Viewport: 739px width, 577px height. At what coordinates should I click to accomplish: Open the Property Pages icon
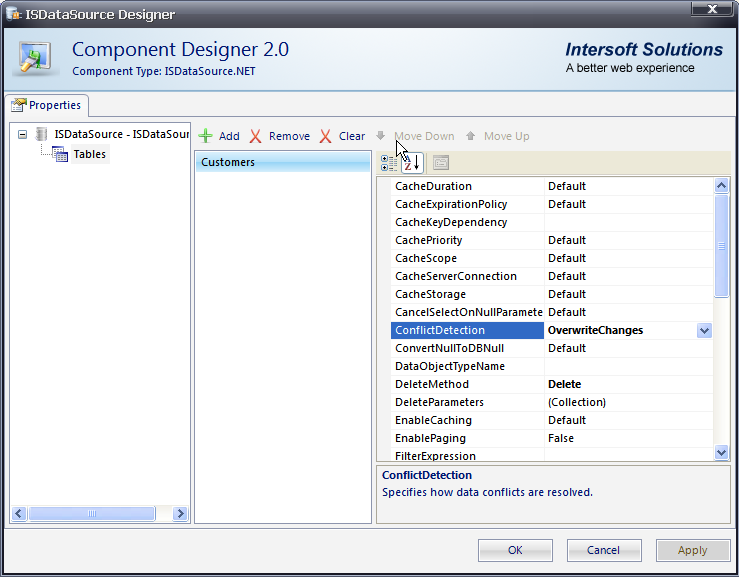(440, 163)
